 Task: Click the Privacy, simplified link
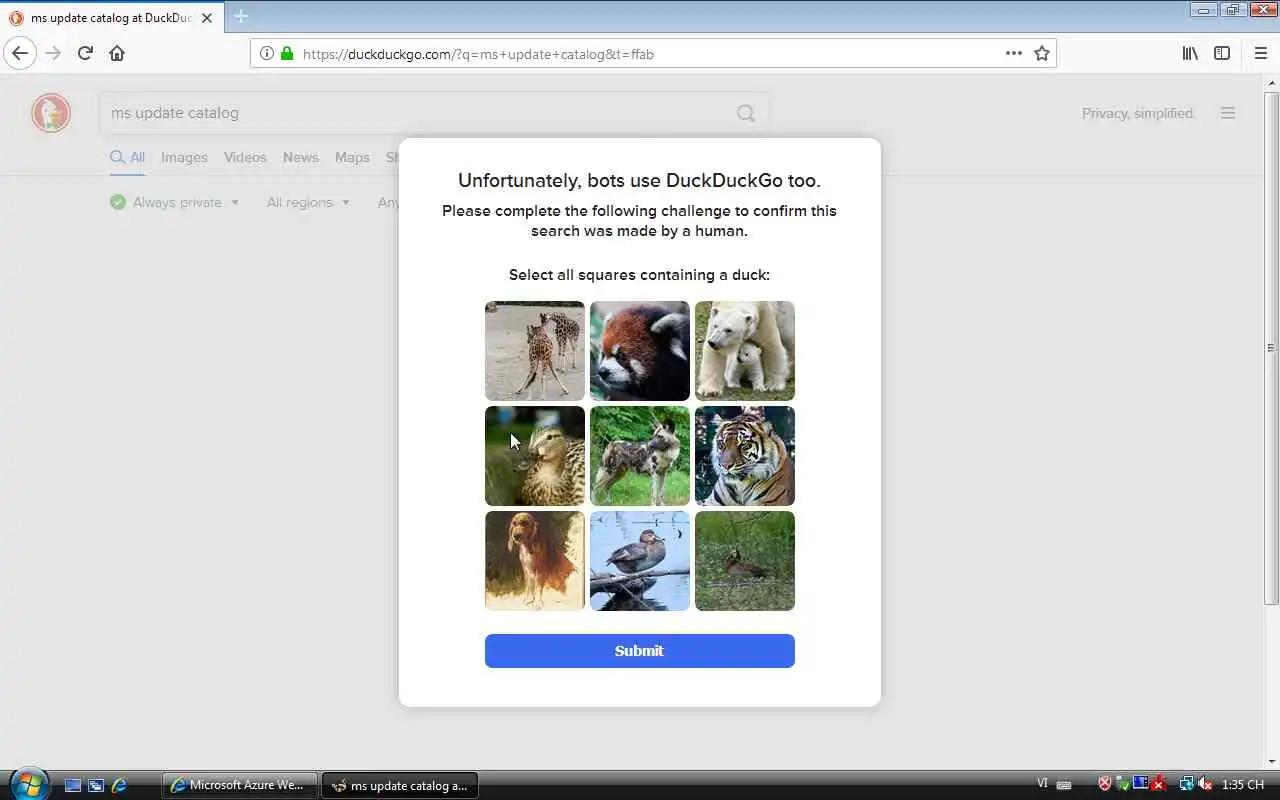(x=1138, y=113)
